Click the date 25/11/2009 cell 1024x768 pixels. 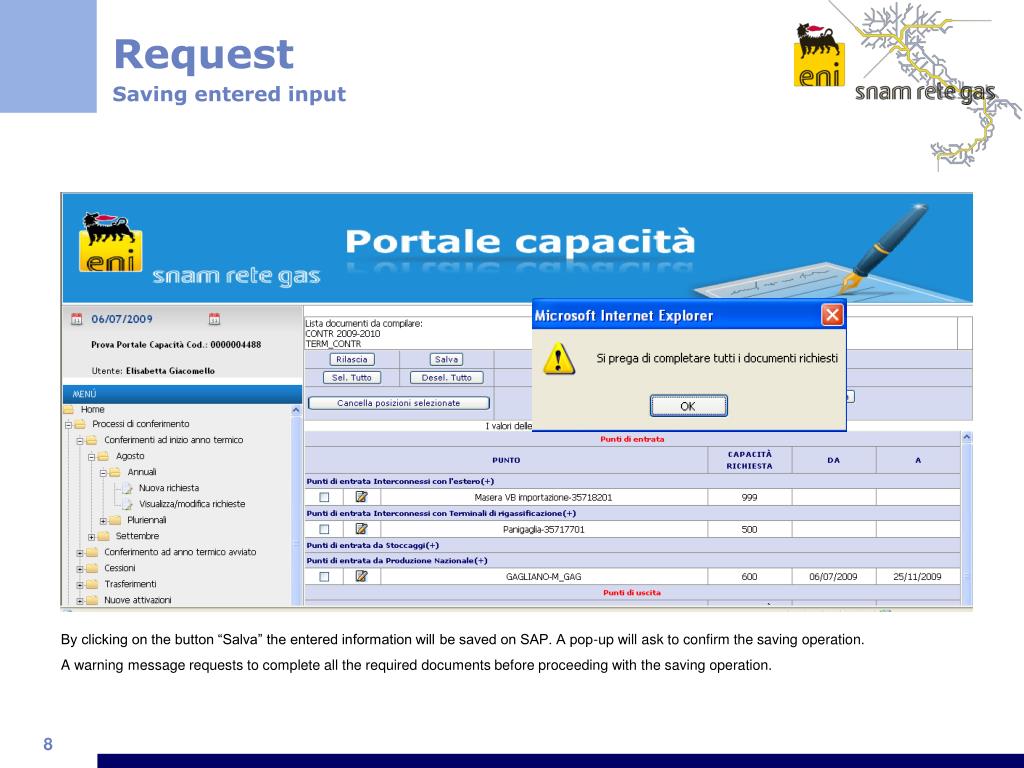[x=918, y=577]
